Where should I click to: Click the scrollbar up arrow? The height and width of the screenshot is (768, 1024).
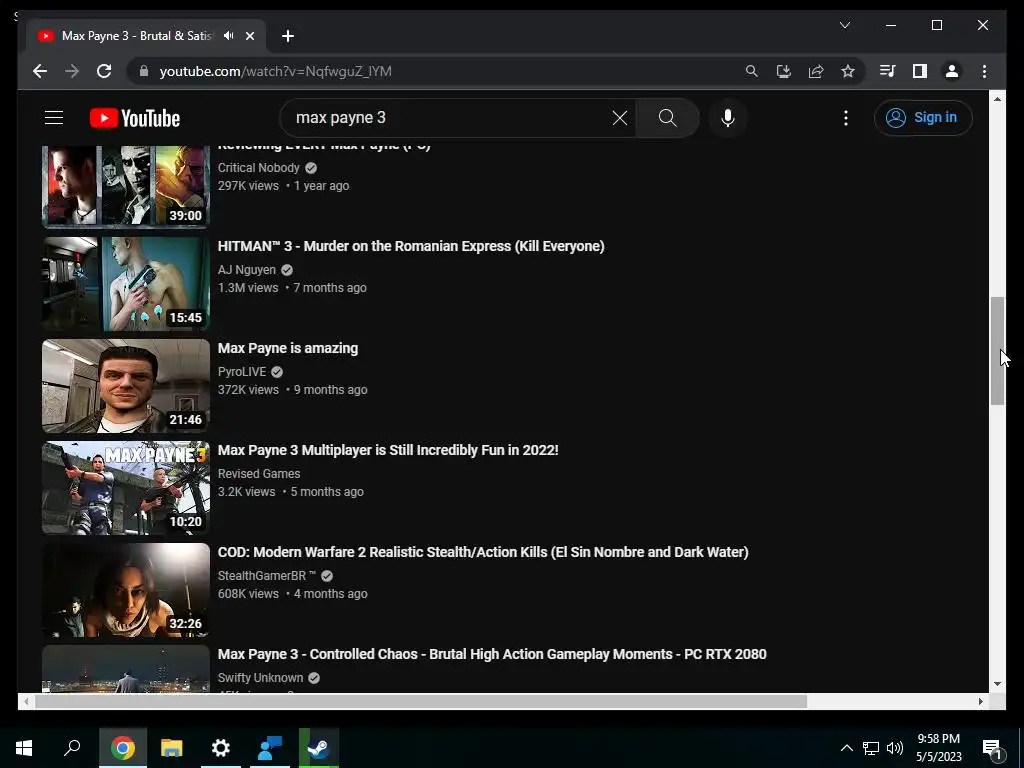coord(997,99)
